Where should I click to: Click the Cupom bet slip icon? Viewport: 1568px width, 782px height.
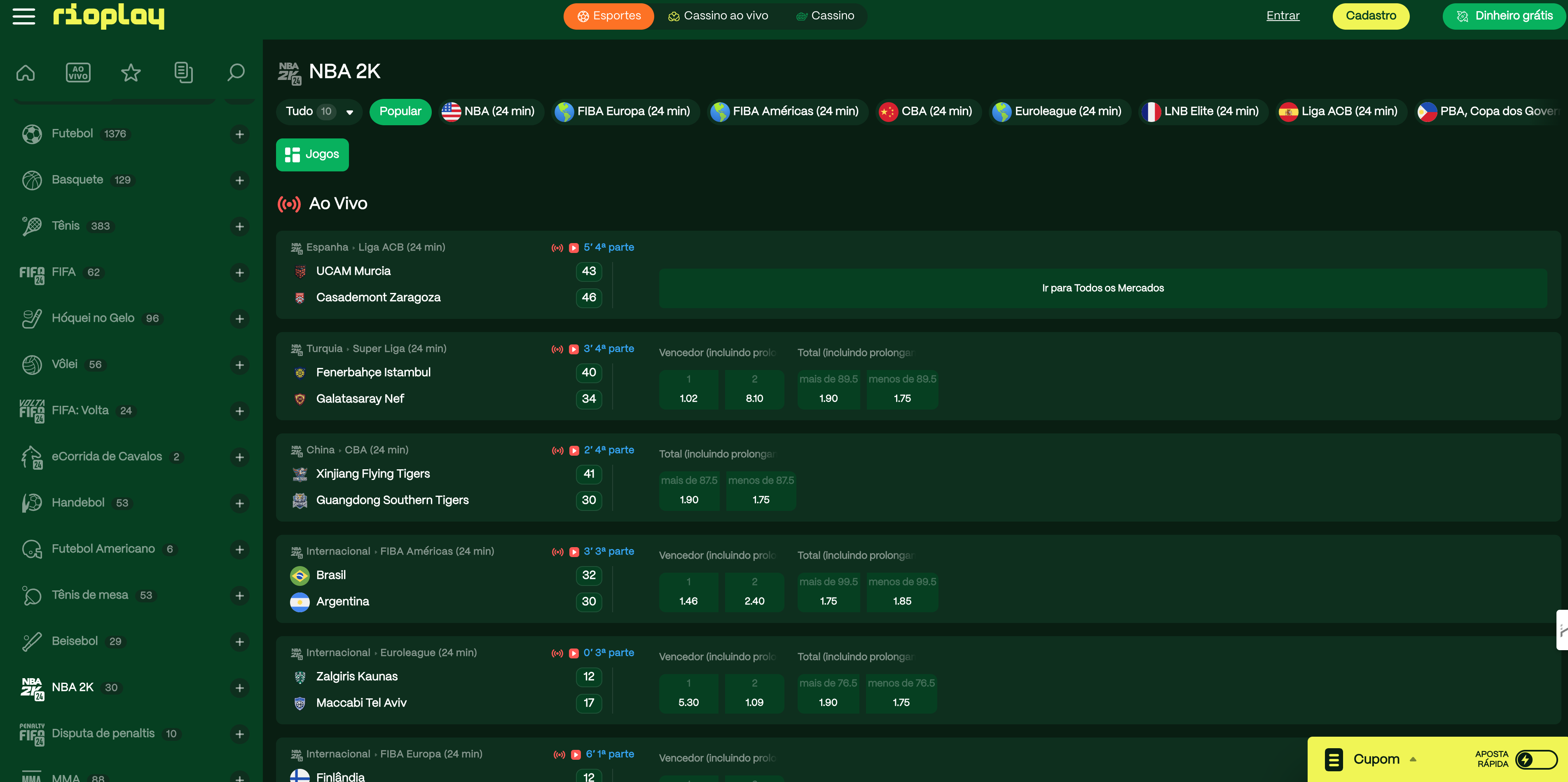click(1334, 759)
